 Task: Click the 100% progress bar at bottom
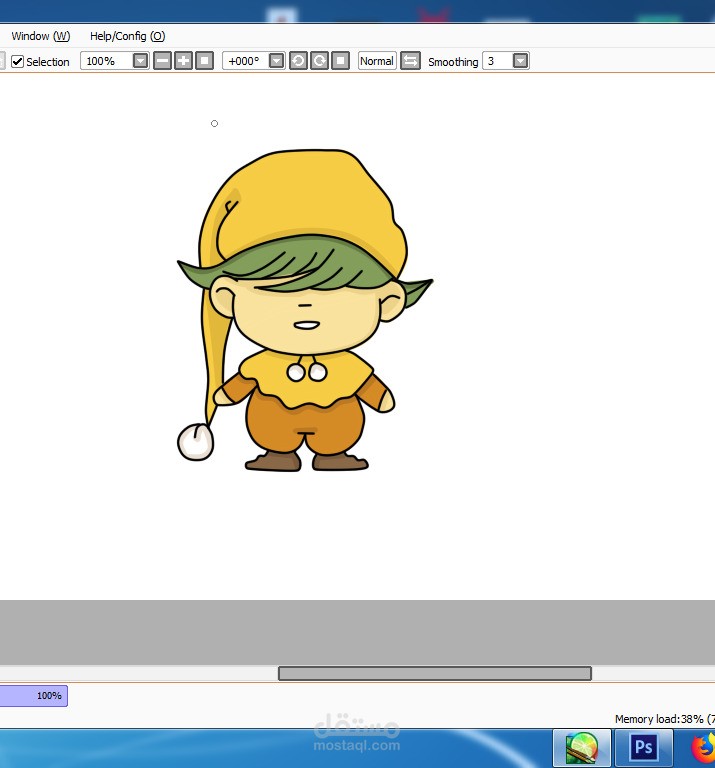33,695
